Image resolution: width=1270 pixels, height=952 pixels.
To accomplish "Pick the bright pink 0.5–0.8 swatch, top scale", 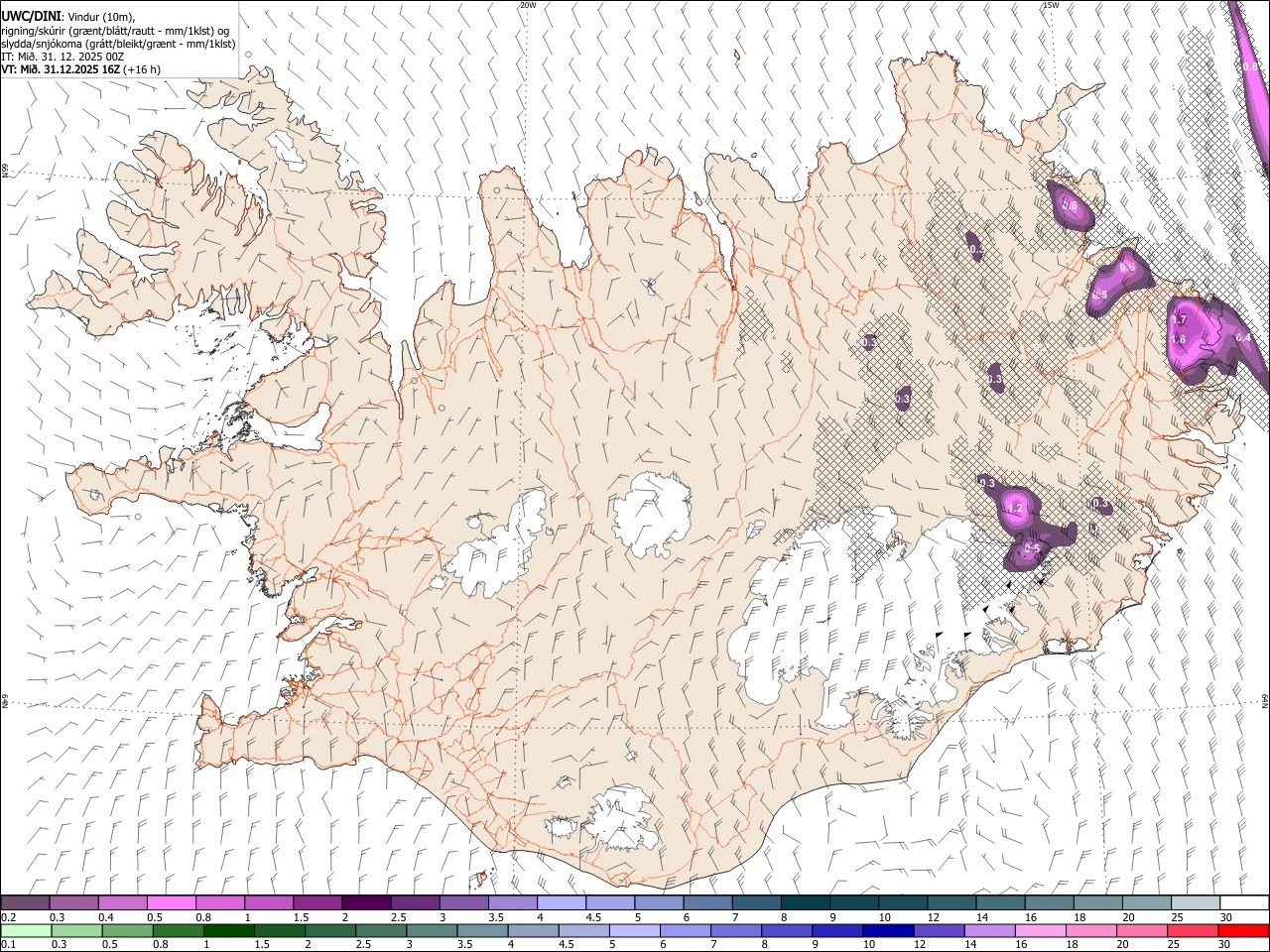I will point(171,903).
